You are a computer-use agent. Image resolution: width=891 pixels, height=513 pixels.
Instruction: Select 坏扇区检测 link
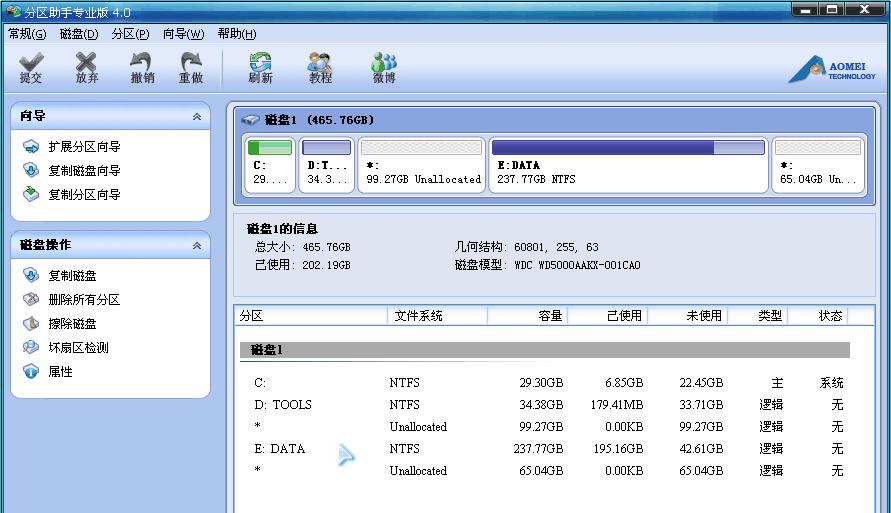pos(78,348)
